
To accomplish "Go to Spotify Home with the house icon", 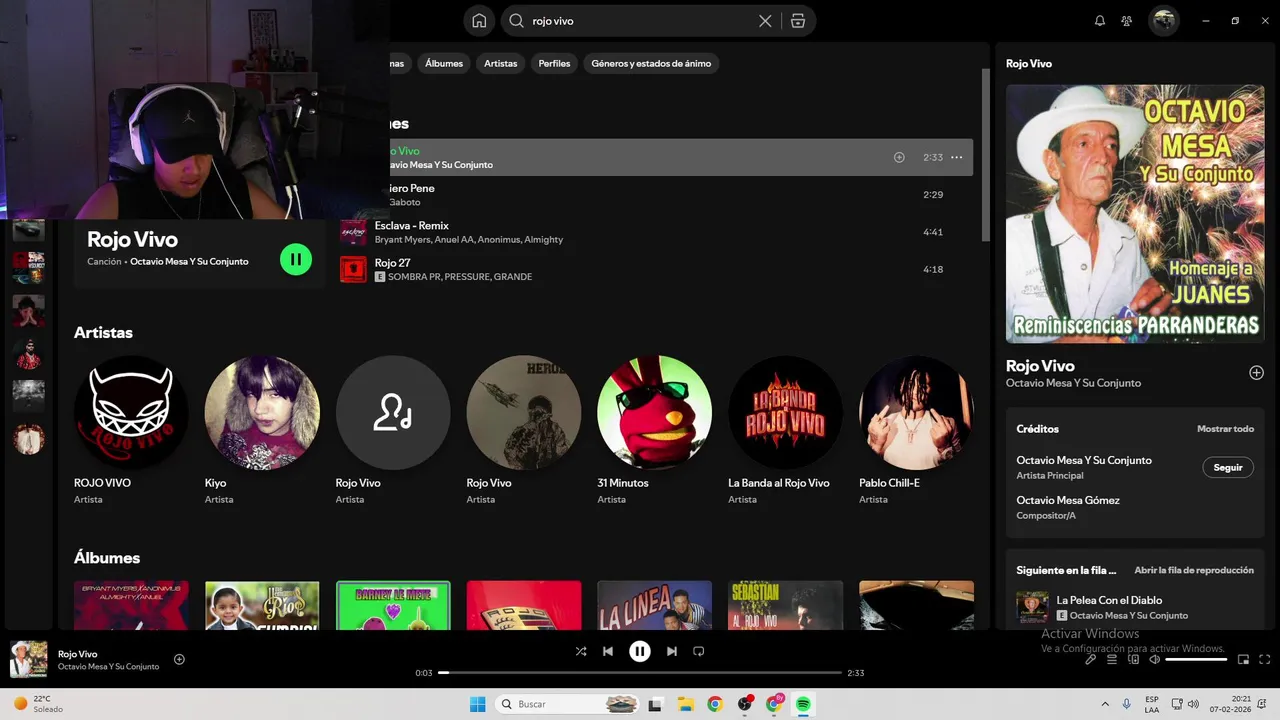I will tap(479, 21).
